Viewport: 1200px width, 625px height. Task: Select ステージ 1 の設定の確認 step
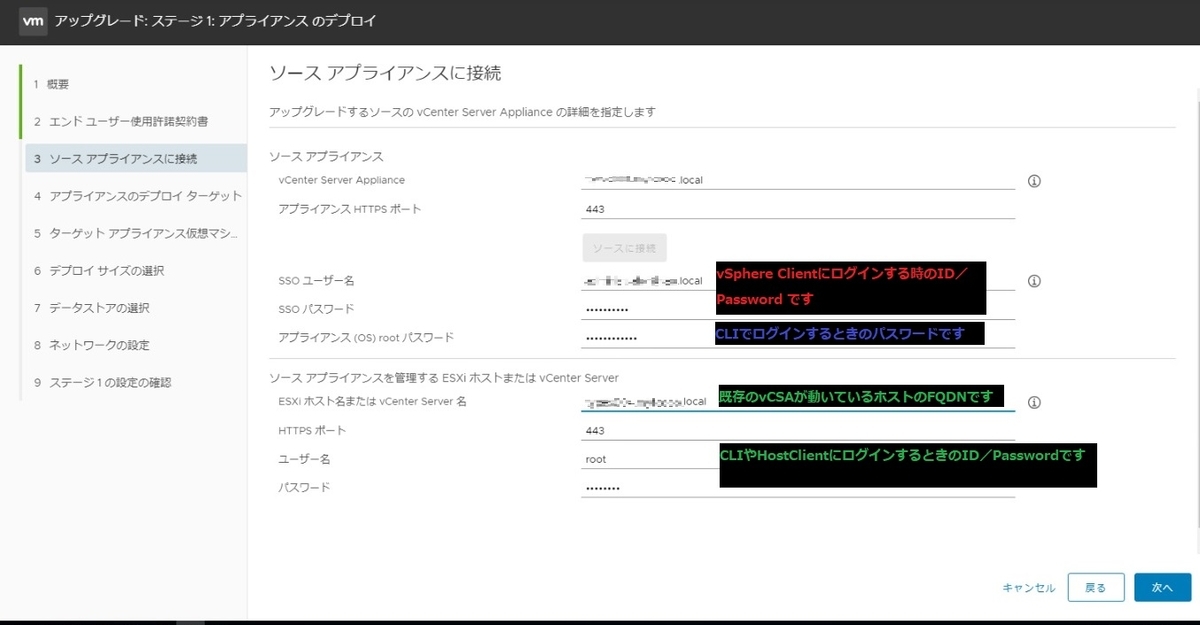tap(113, 381)
